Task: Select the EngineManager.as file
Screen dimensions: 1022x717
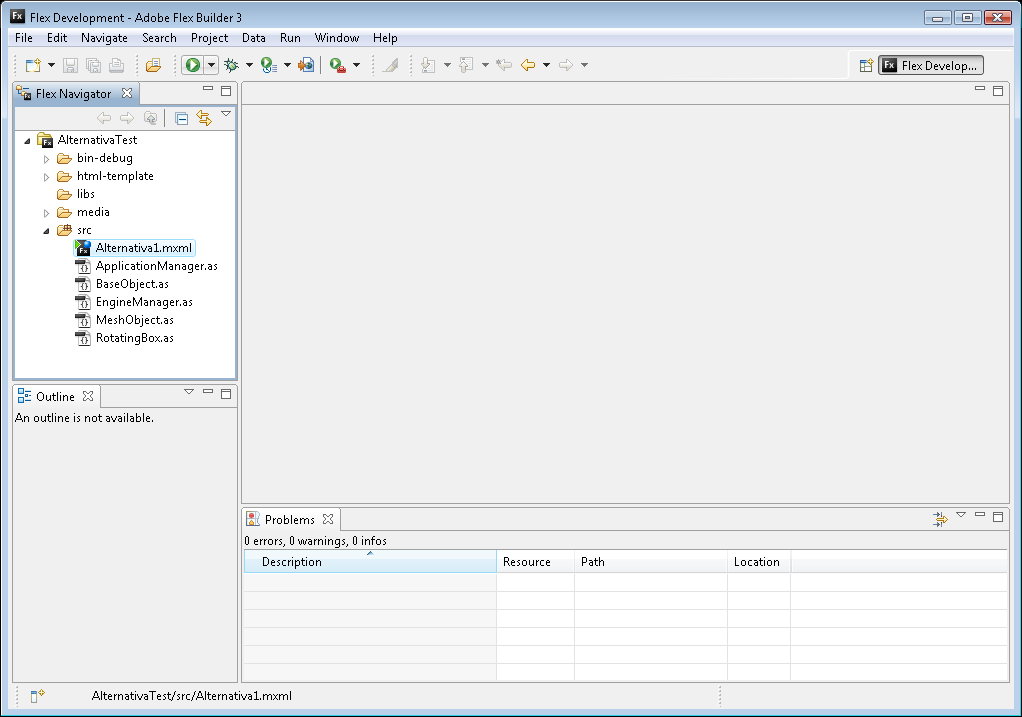Action: 144,302
